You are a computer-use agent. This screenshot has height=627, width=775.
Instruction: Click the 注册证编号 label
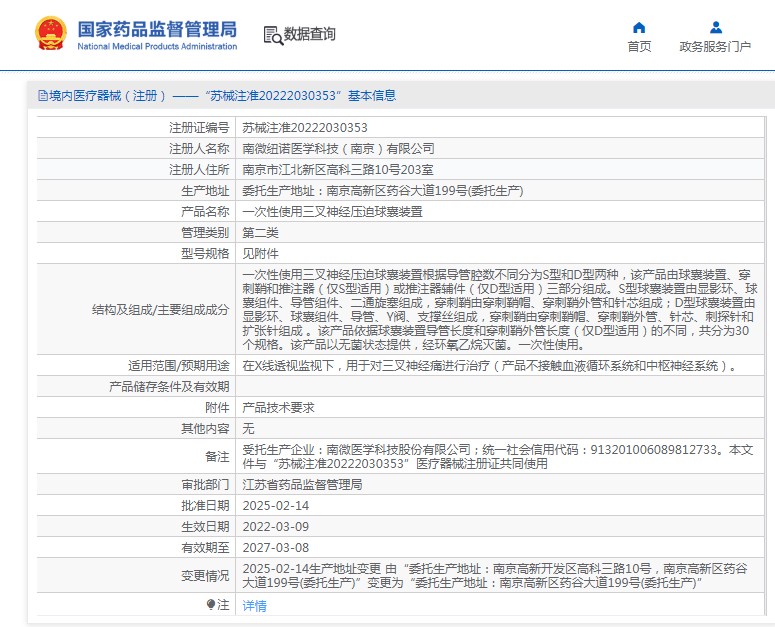199,128
